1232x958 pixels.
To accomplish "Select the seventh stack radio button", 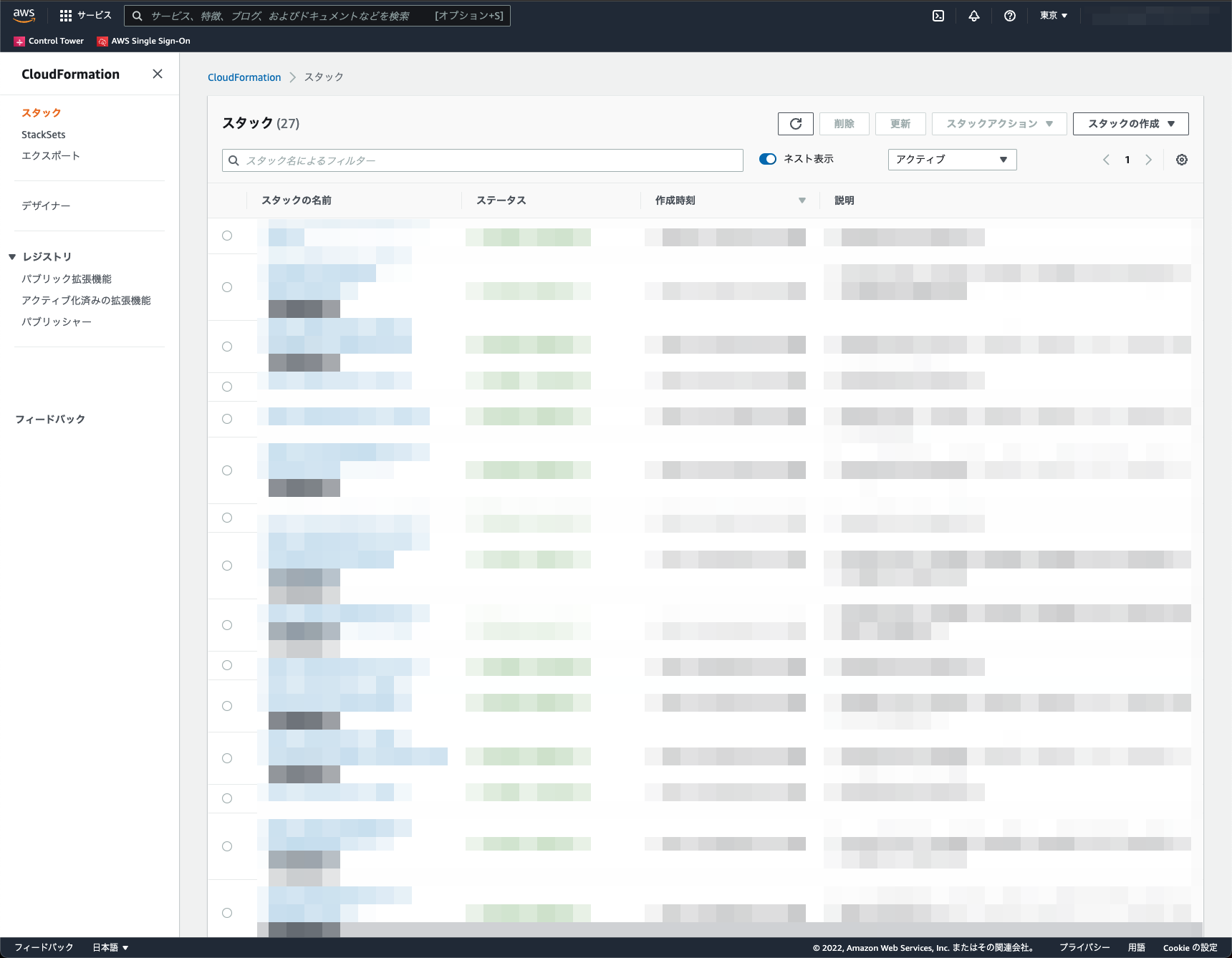I will 227,518.
